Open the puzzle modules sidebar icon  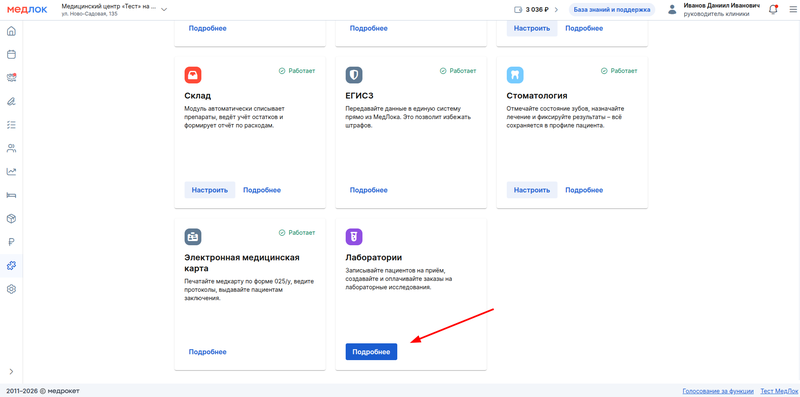coord(11,265)
